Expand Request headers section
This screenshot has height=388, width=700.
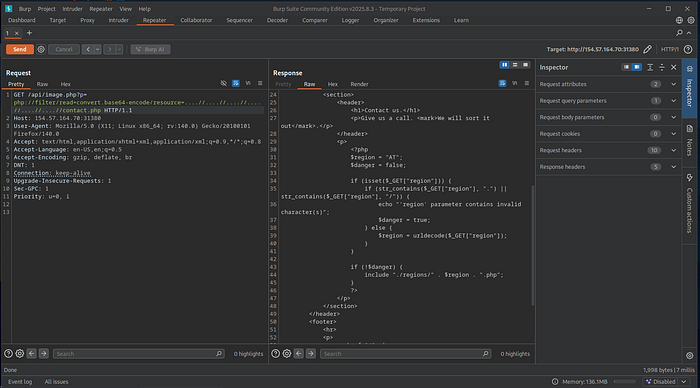608,150
